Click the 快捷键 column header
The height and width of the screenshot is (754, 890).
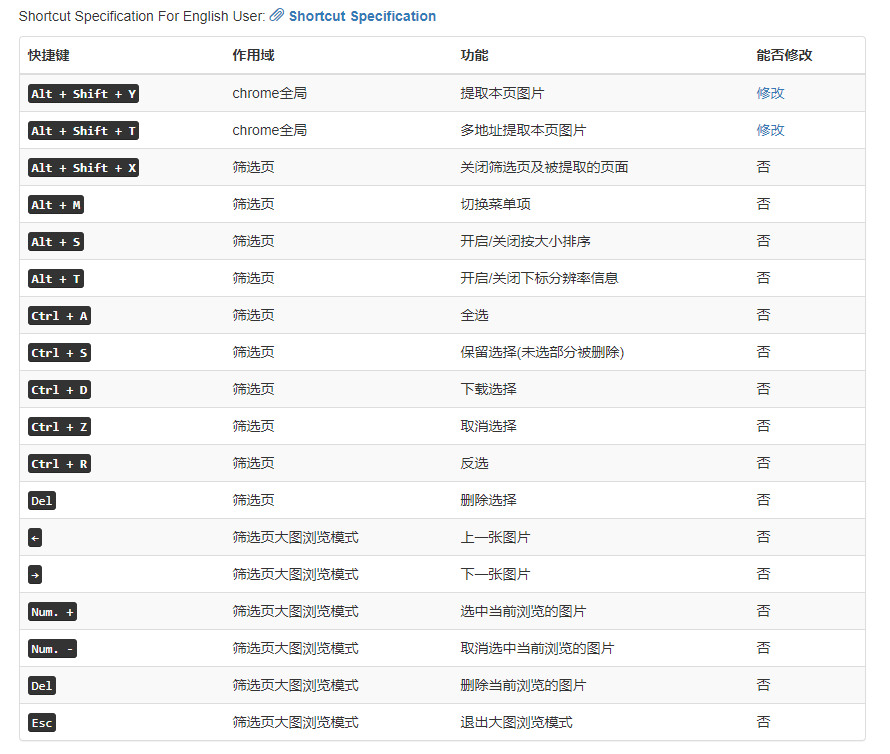pos(49,56)
